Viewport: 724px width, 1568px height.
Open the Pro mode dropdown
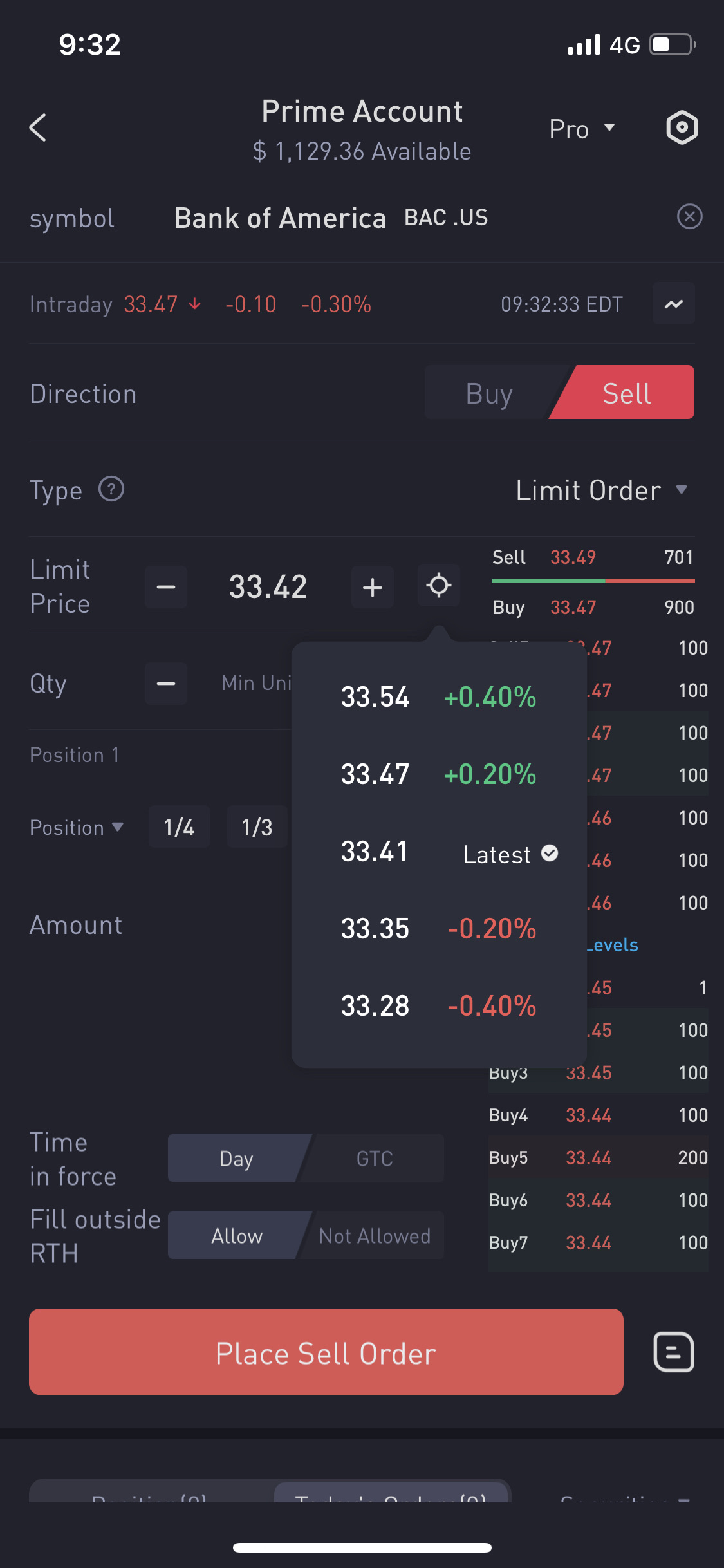point(582,129)
